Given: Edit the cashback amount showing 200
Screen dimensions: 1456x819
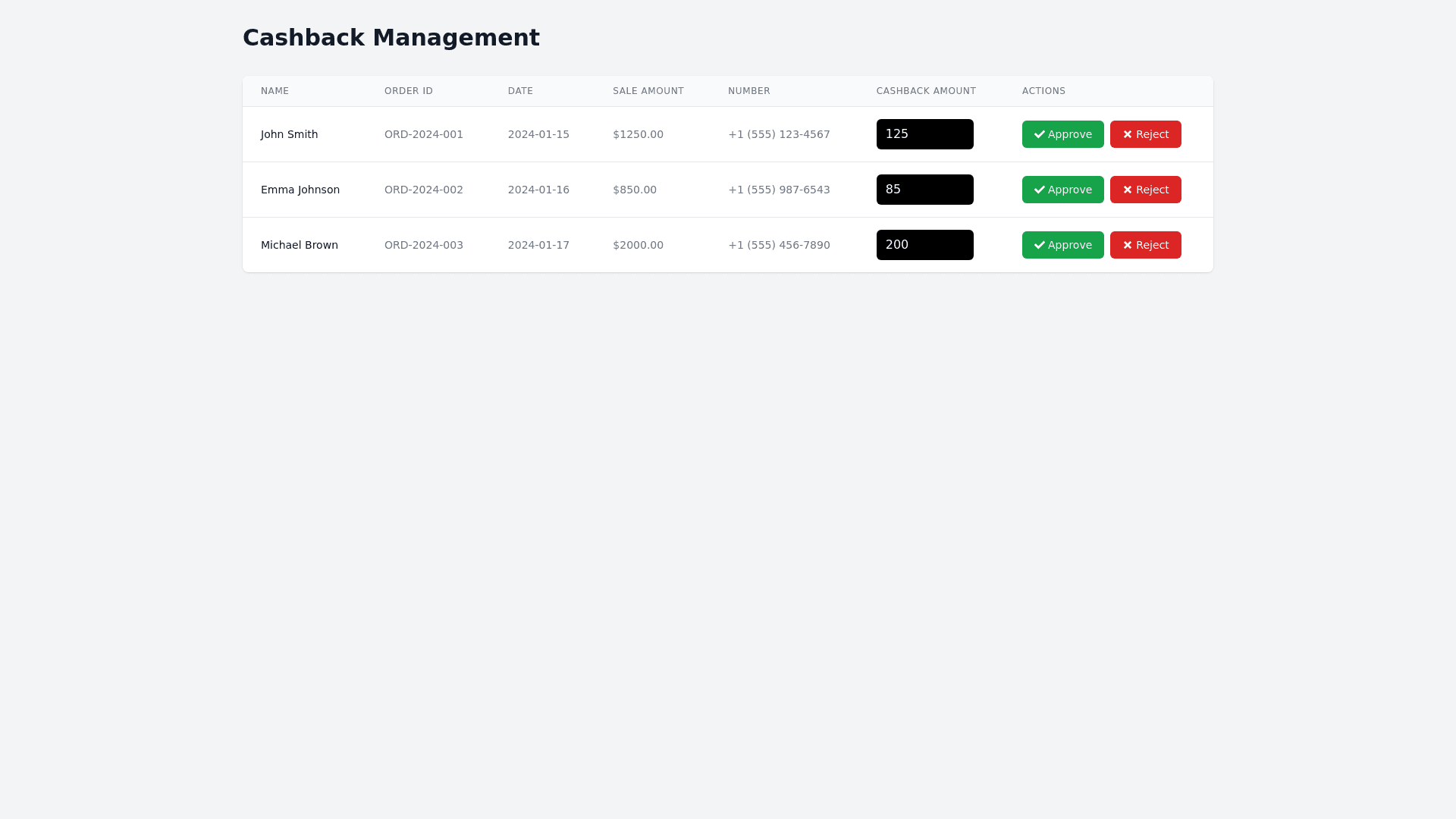Looking at the screenshot, I should [924, 245].
